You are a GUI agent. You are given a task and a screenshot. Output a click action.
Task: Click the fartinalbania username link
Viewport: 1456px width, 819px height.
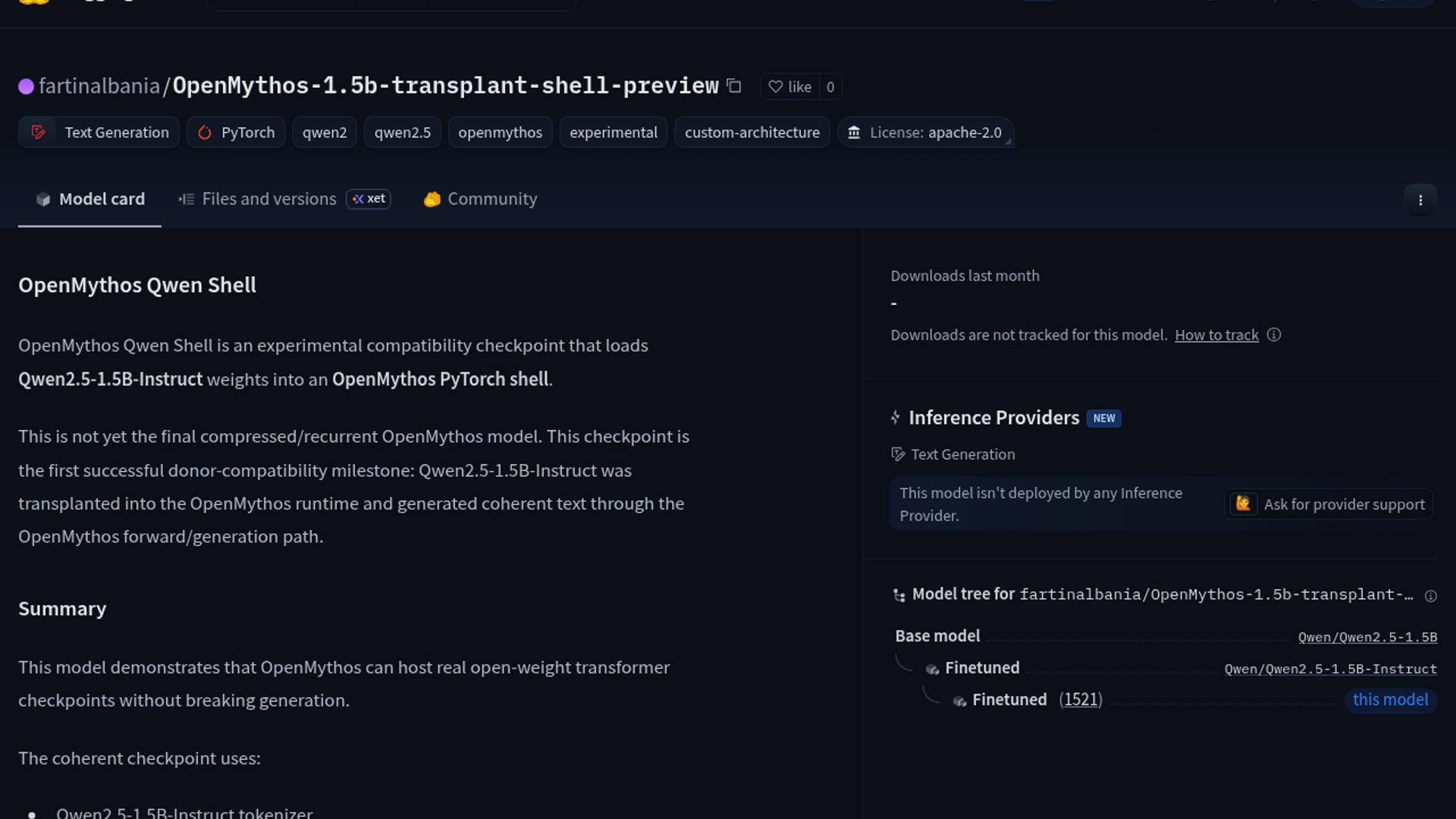99,86
